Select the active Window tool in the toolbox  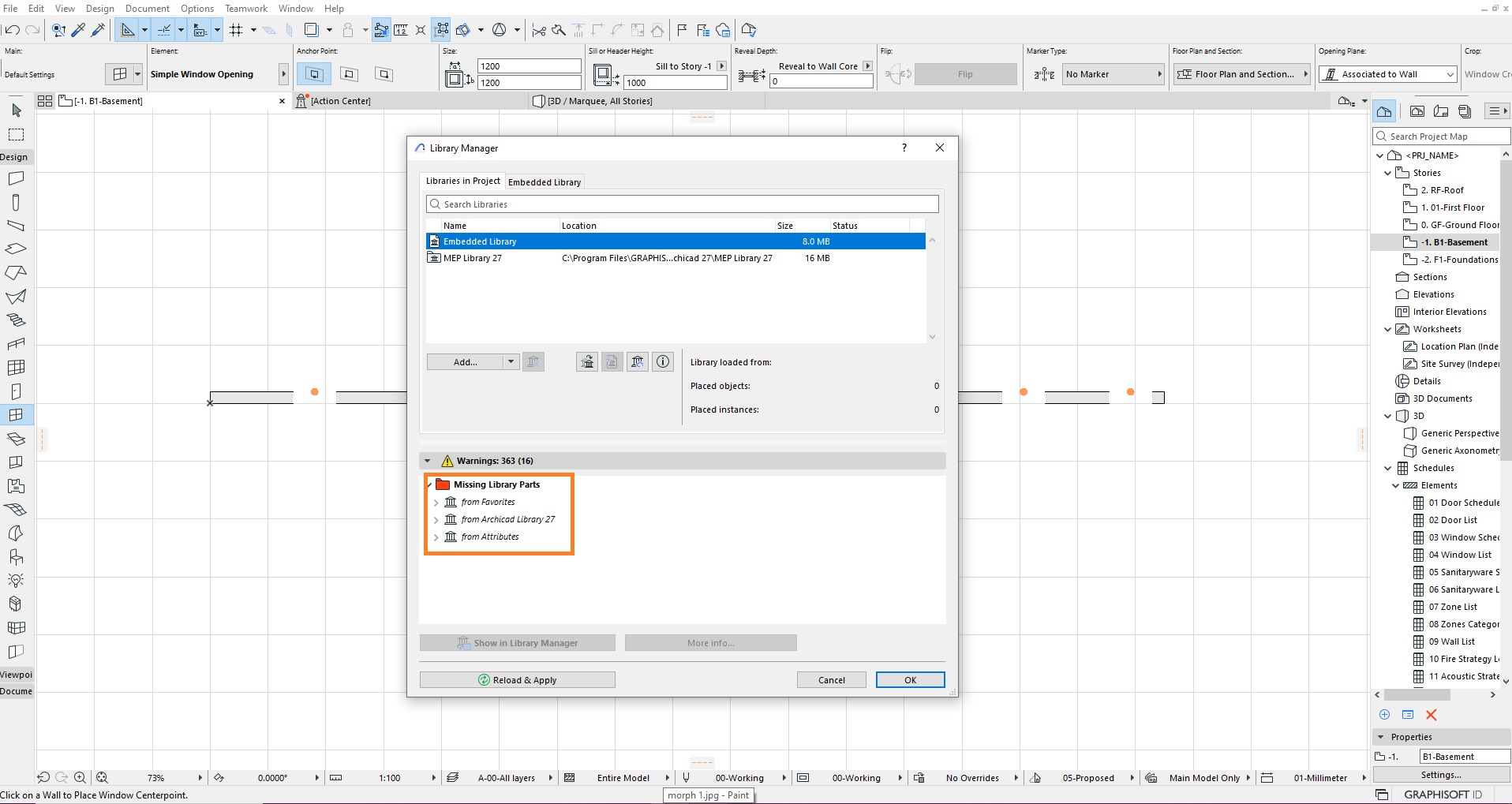(17, 415)
